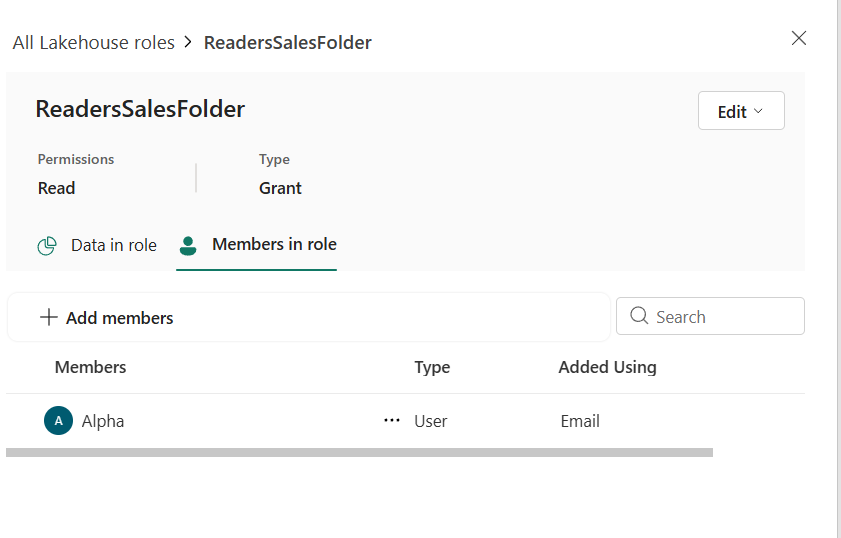Open the more options ellipsis for Alpha

click(392, 420)
